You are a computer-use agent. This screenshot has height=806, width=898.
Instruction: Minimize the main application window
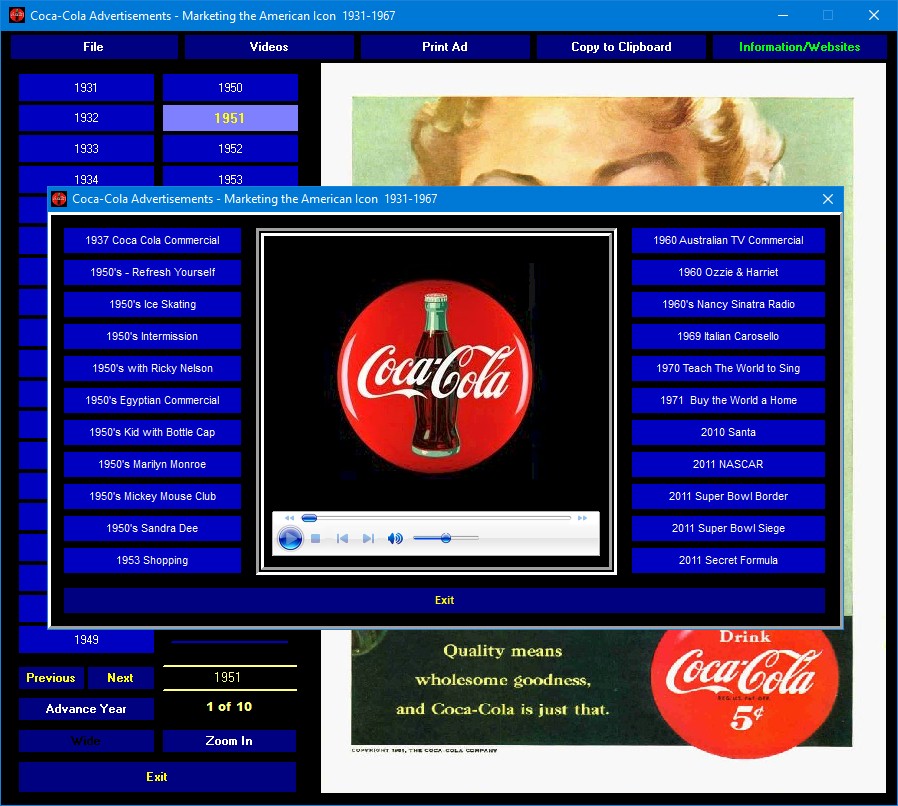pos(783,15)
